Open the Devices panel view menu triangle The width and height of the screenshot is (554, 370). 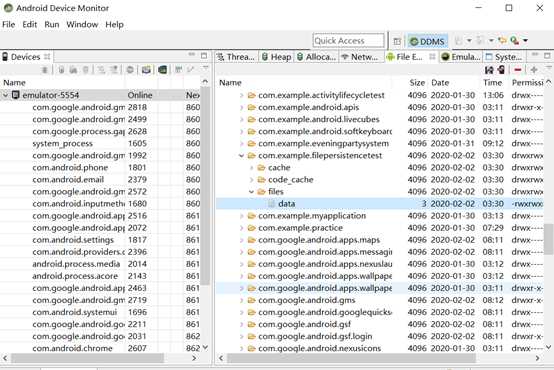[205, 68]
